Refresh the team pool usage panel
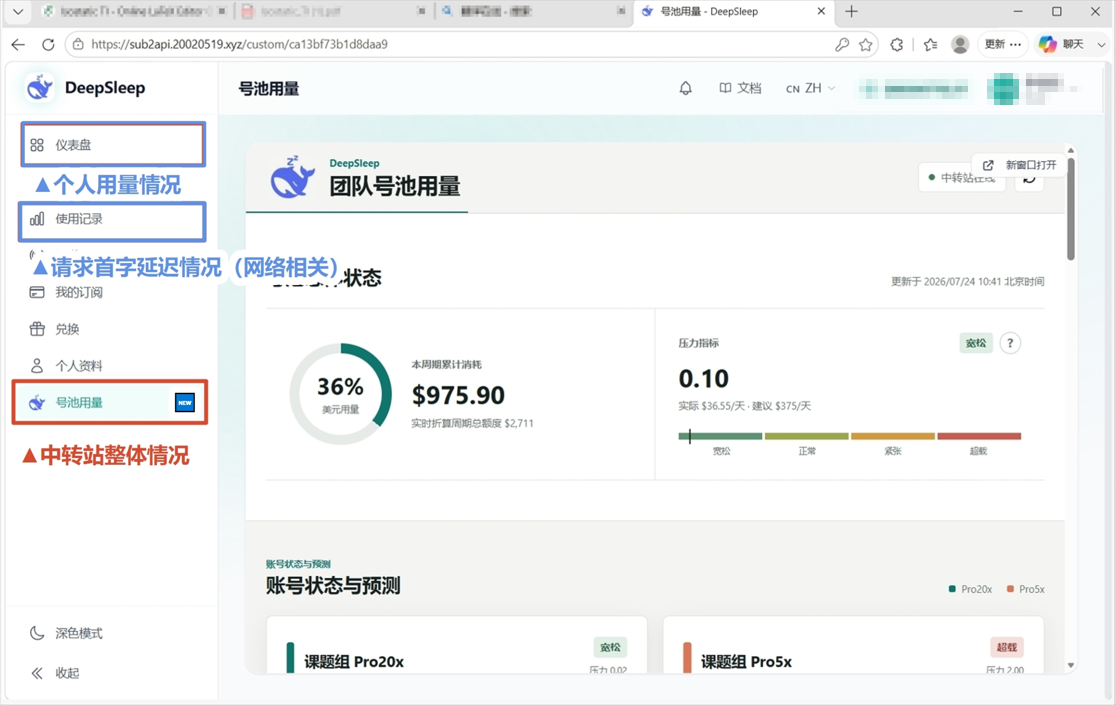 [1029, 181]
